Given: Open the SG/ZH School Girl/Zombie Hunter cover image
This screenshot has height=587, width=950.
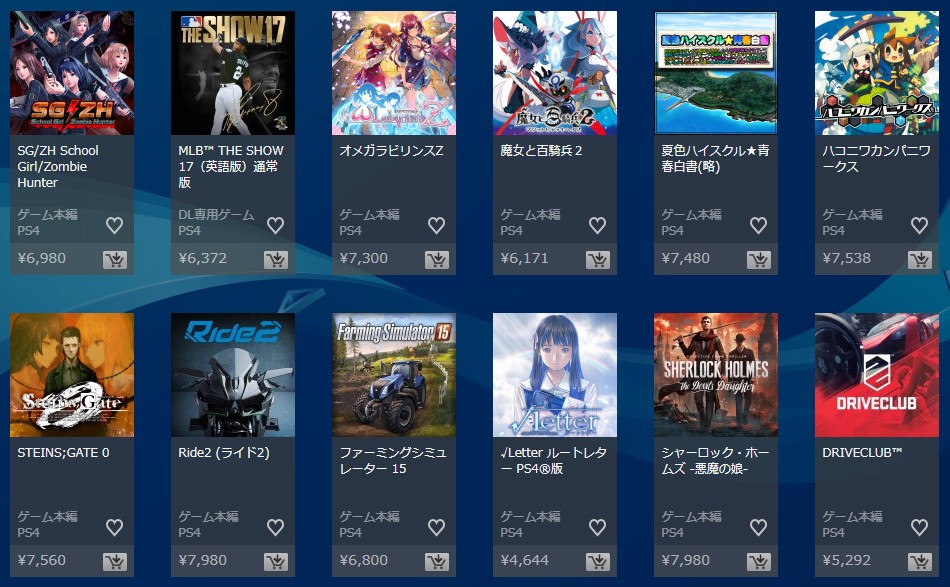Looking at the screenshot, I should 72,73.
